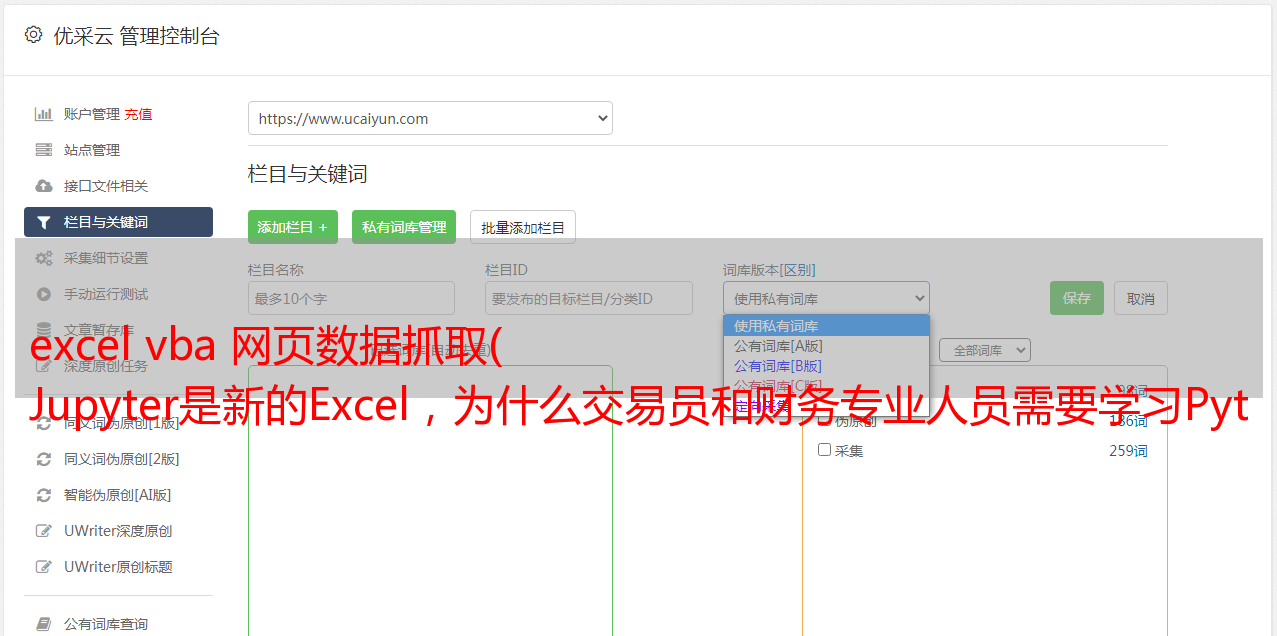
Task: Open 账户管理 in the sidebar
Action: tap(92, 114)
